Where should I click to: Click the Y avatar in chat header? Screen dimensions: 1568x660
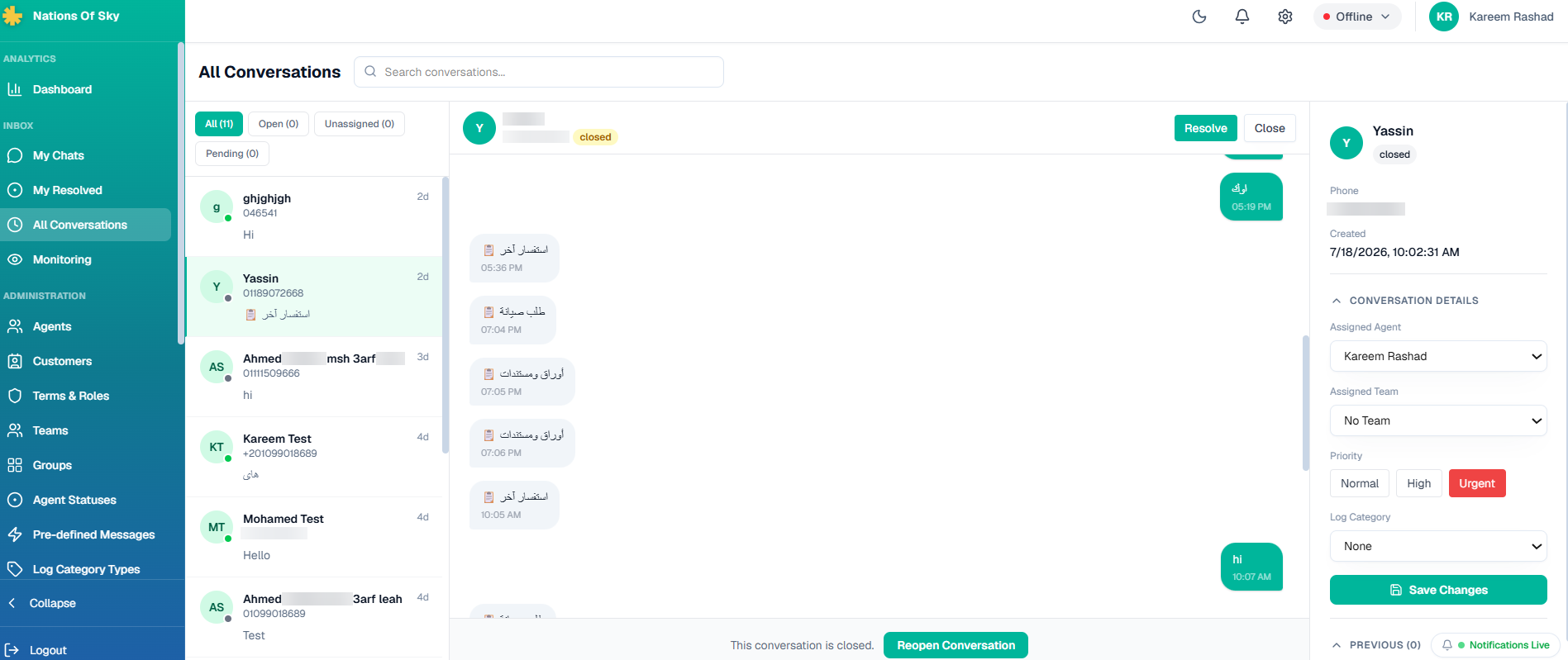pos(479,128)
